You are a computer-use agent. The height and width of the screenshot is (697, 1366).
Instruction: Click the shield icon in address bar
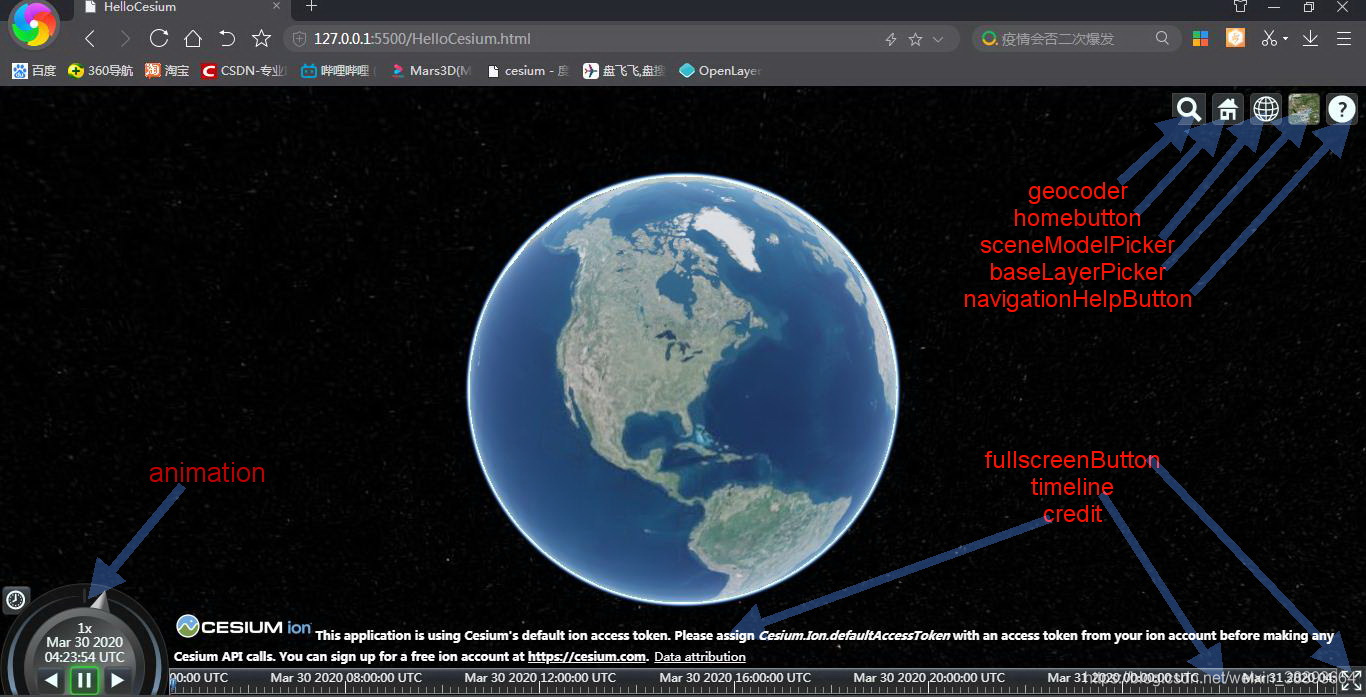(x=299, y=39)
